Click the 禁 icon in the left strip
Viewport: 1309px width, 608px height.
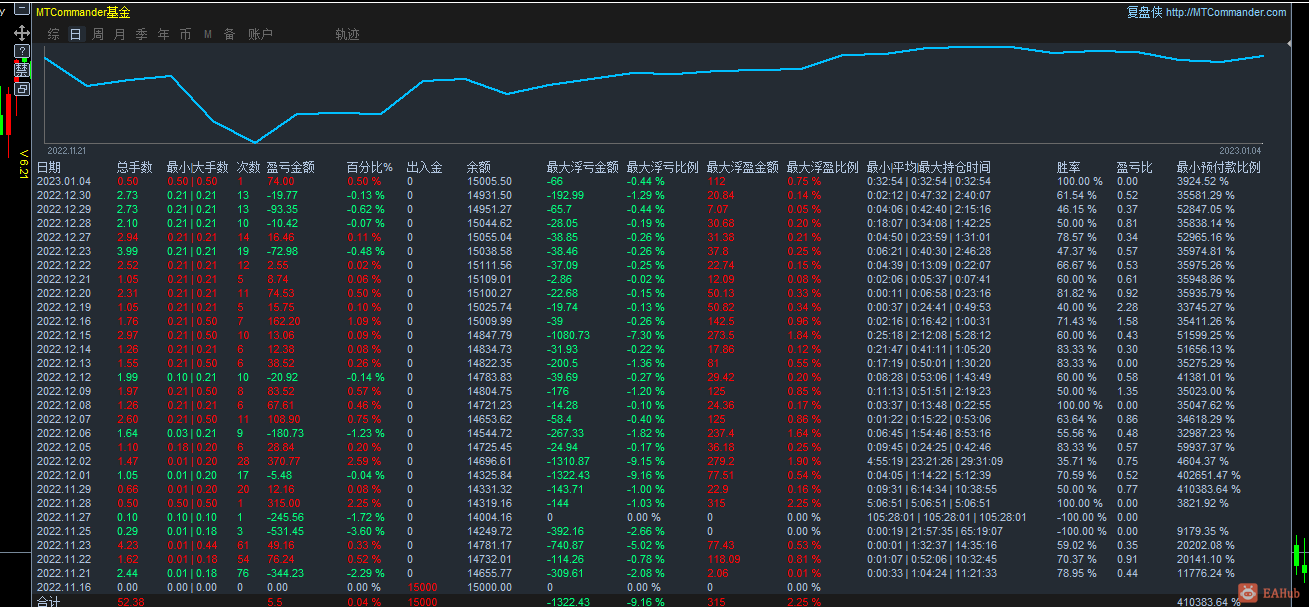(x=22, y=70)
